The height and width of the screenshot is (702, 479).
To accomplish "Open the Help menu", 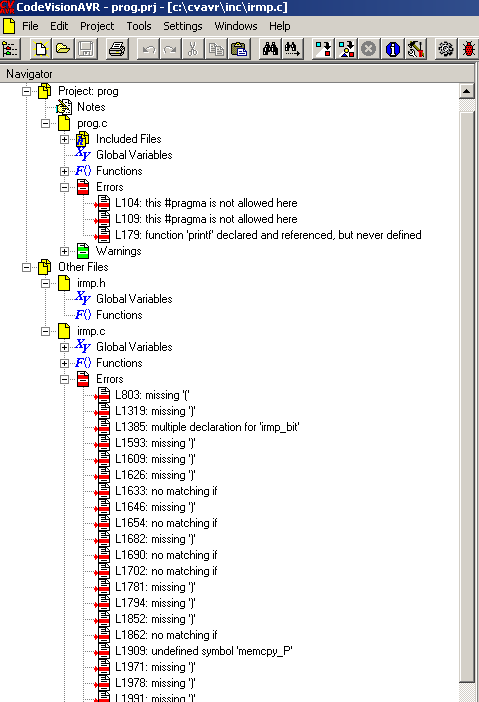I will [x=279, y=26].
